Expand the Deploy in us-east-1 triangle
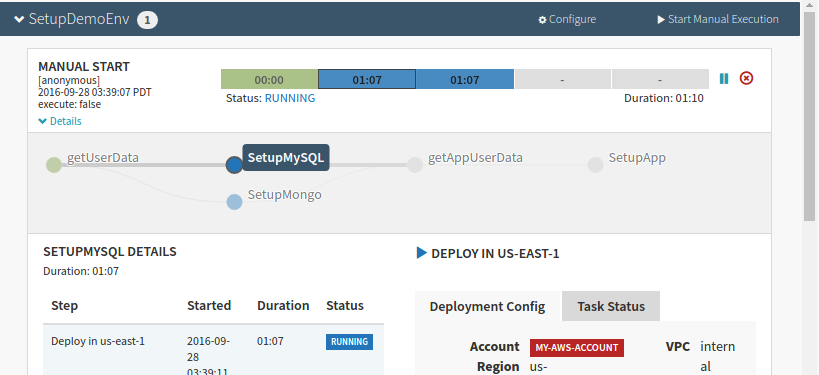Image resolution: width=819 pixels, height=375 pixels. point(422,253)
